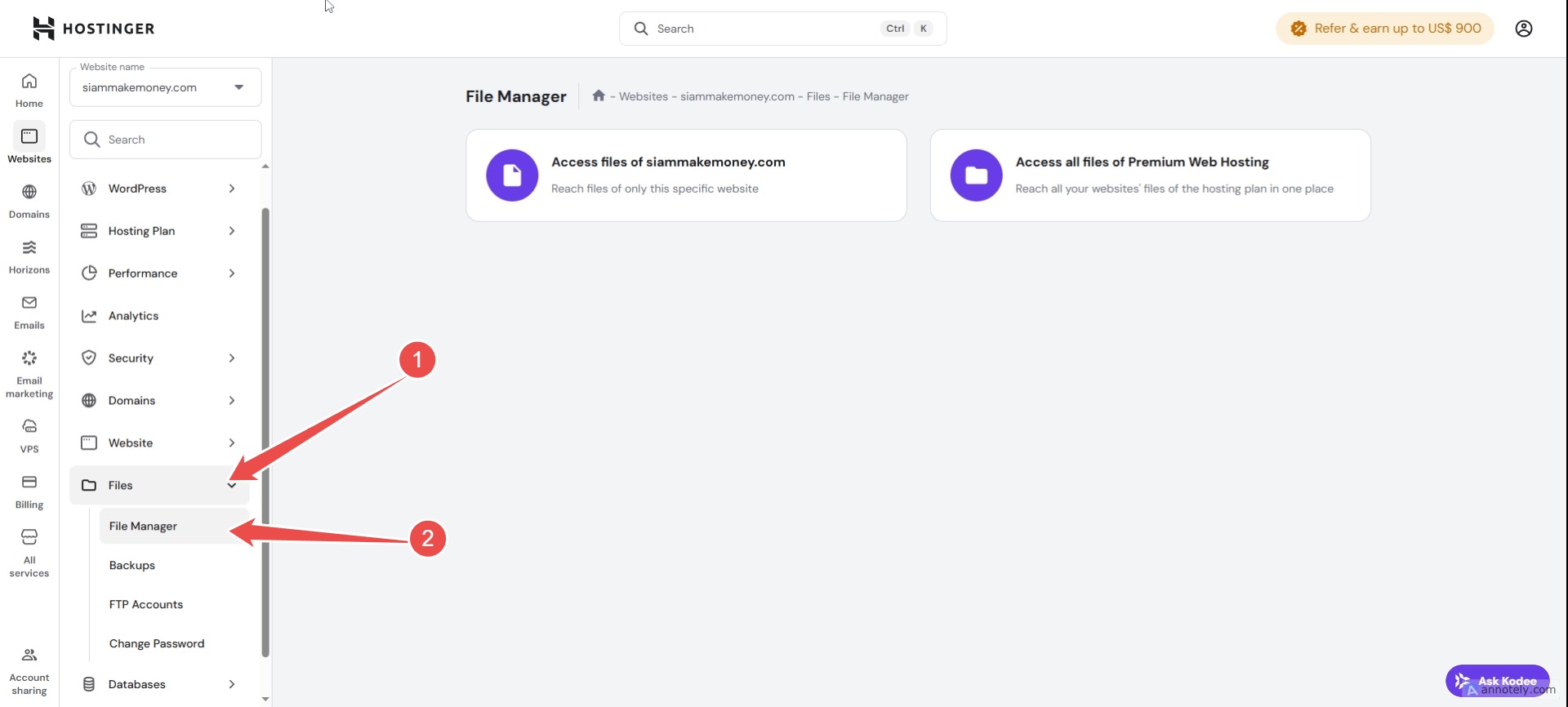Open VPS section icon
The height and width of the screenshot is (707, 1568).
pyautogui.click(x=29, y=436)
